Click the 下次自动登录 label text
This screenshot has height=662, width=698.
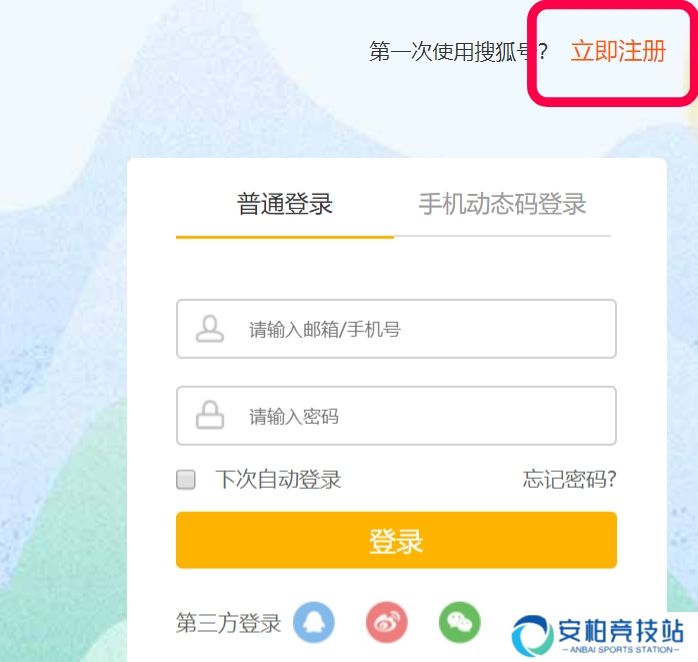(278, 480)
